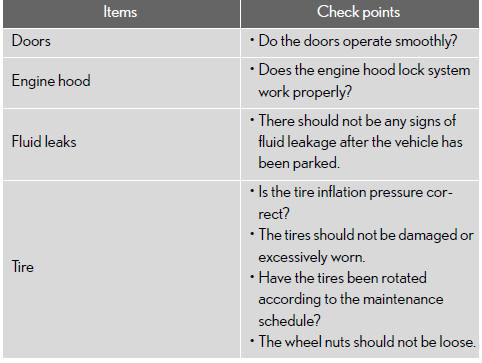Image resolution: width=482 pixels, height=363 pixels.
Task: Click the tire inflation pressure question
Action: tap(355, 203)
